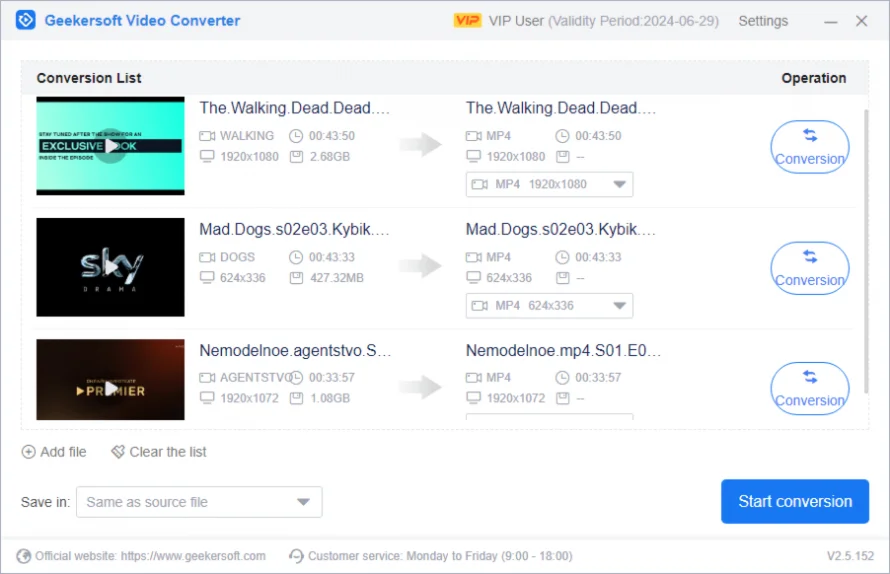
Task: Open the MP4 1920x1080 format dropdown
Action: click(549, 184)
